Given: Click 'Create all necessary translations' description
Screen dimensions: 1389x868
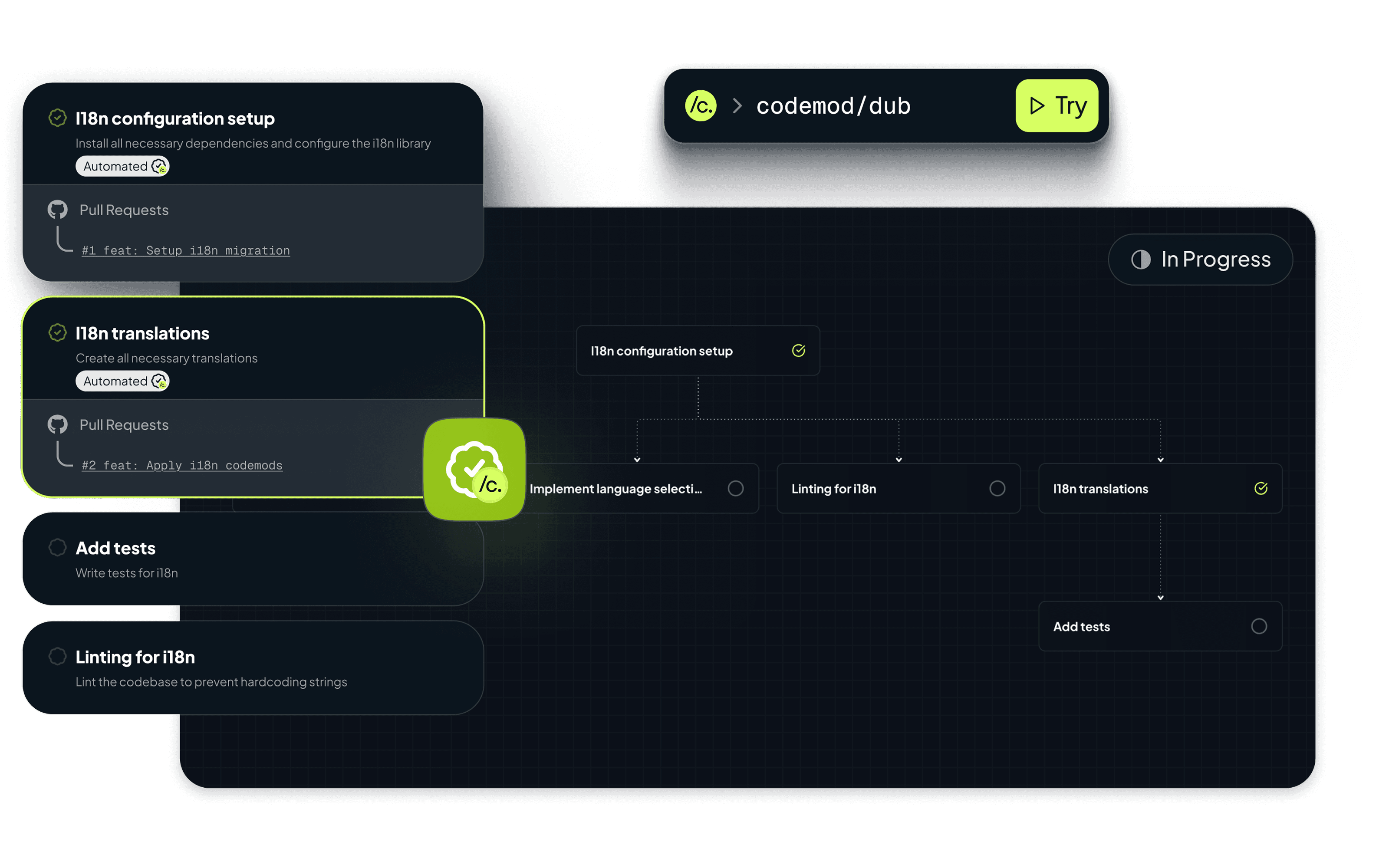Looking at the screenshot, I should click(166, 358).
